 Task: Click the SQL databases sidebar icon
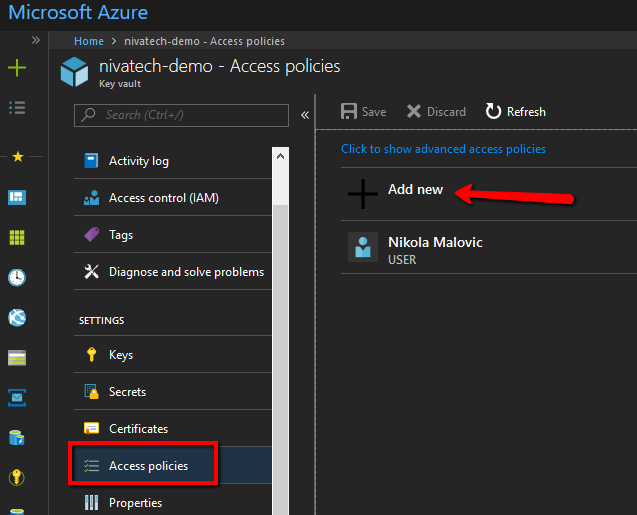pos(17,438)
